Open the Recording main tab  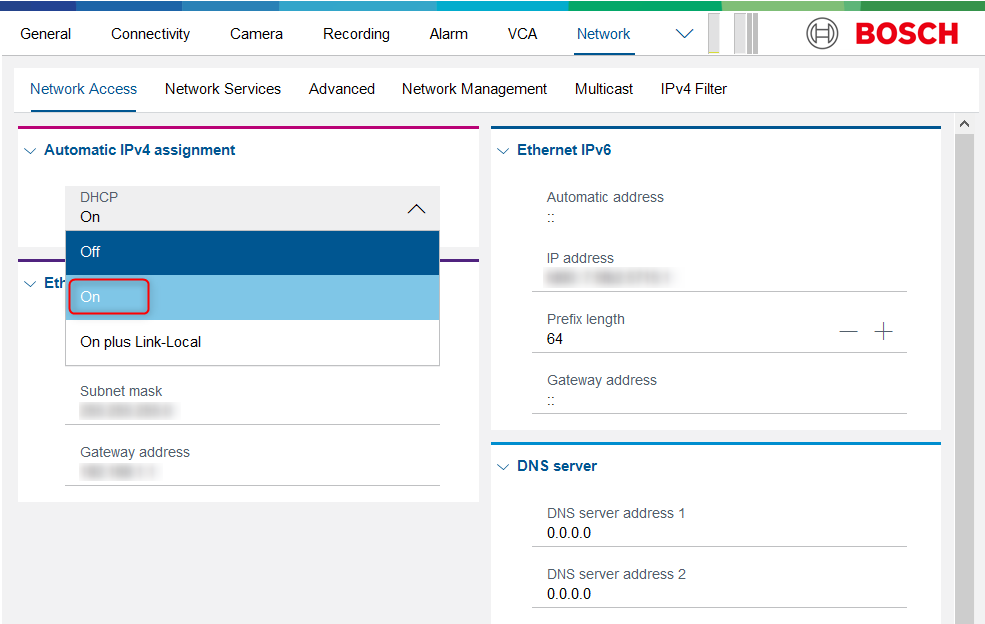[x=356, y=34]
